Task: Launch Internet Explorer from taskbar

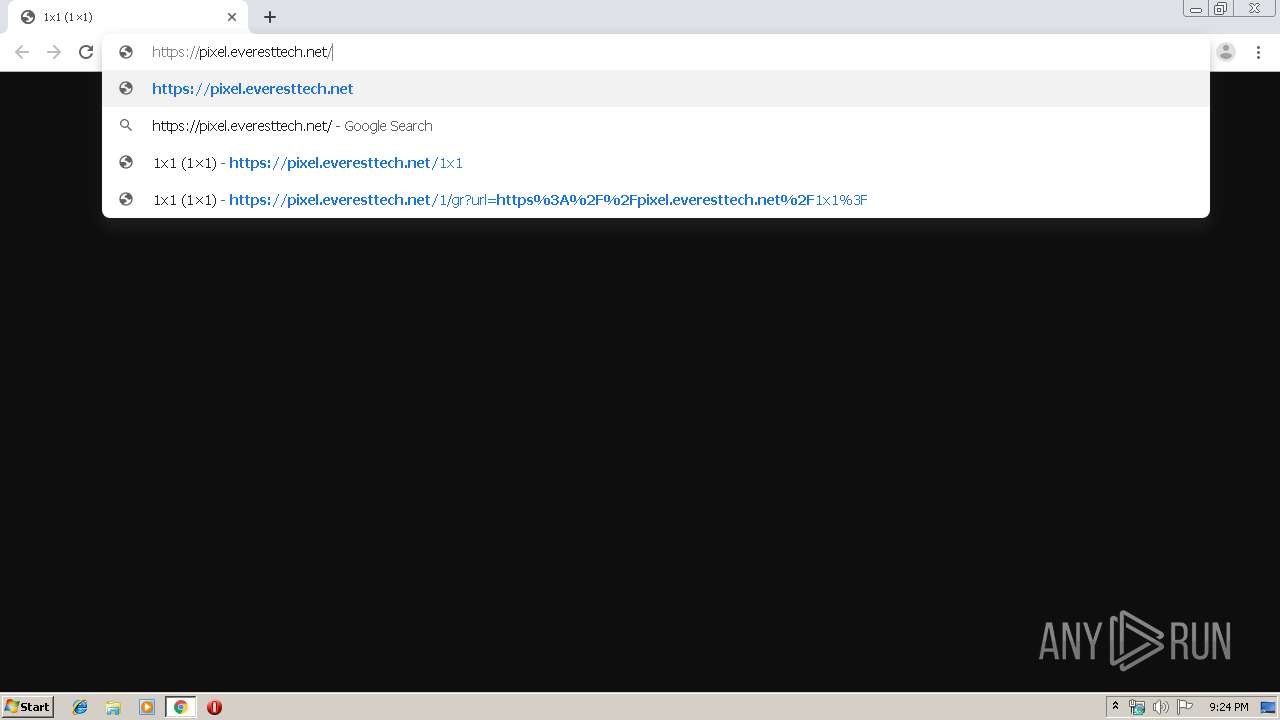Action: click(x=80, y=707)
